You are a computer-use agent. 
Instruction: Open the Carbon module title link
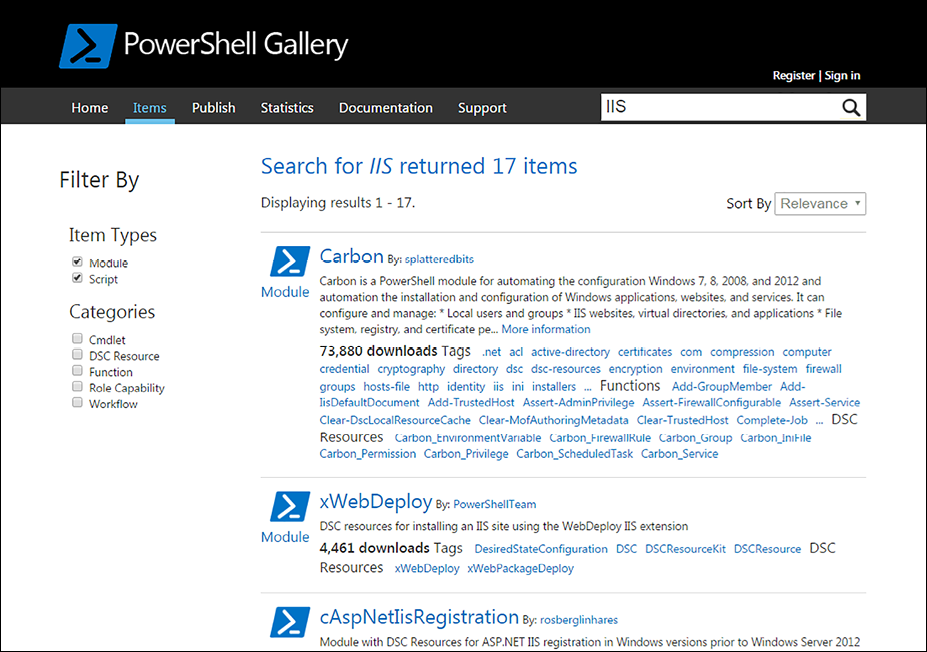tap(351, 257)
